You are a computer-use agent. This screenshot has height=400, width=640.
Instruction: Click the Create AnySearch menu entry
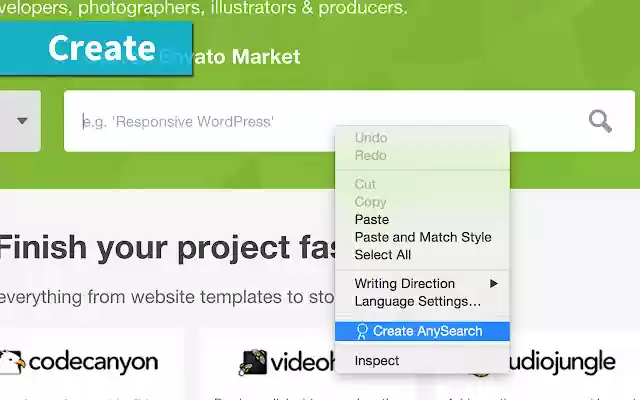pyautogui.click(x=422, y=331)
